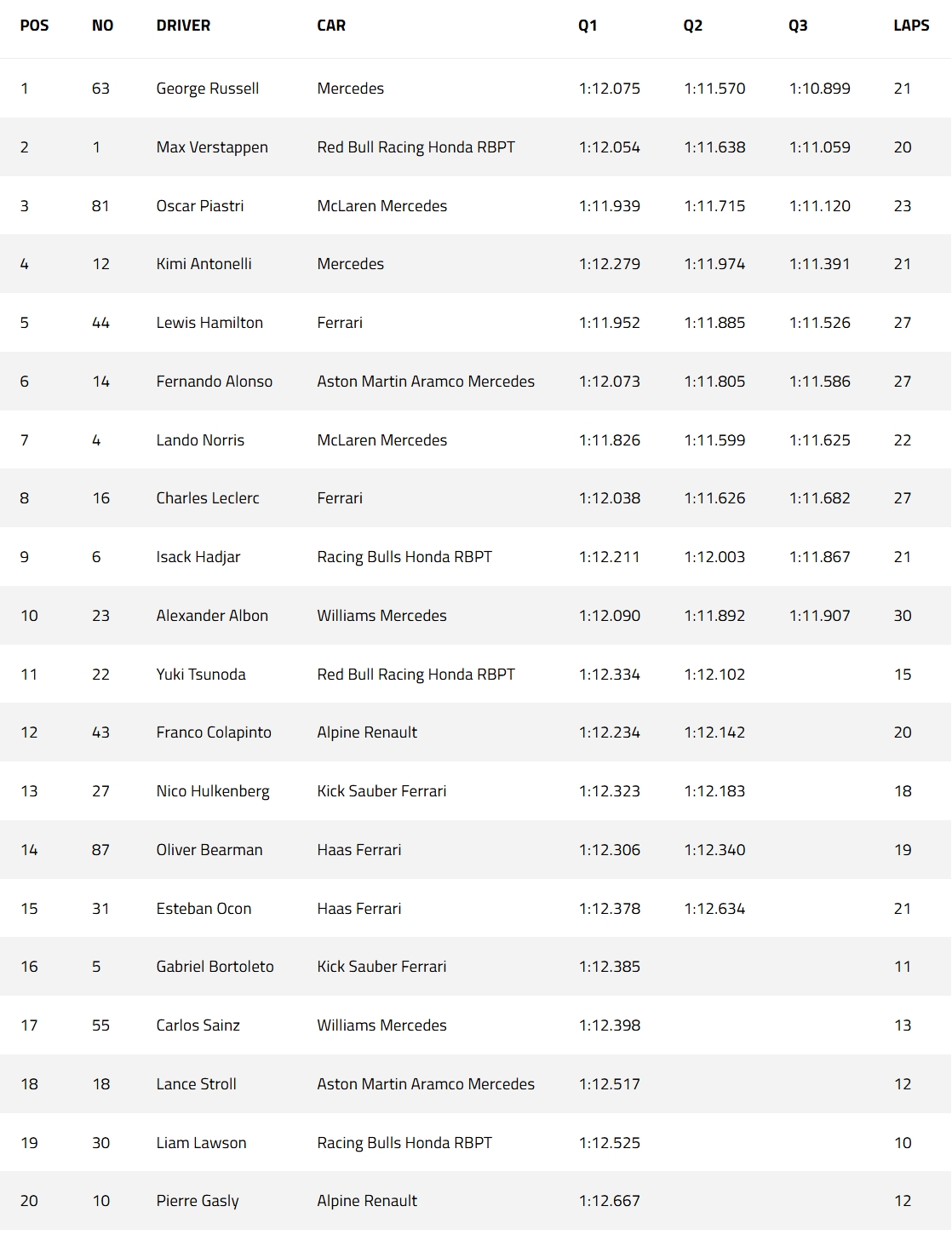The height and width of the screenshot is (1258, 952).
Task: Open George Russell's driver name
Action: 207,89
